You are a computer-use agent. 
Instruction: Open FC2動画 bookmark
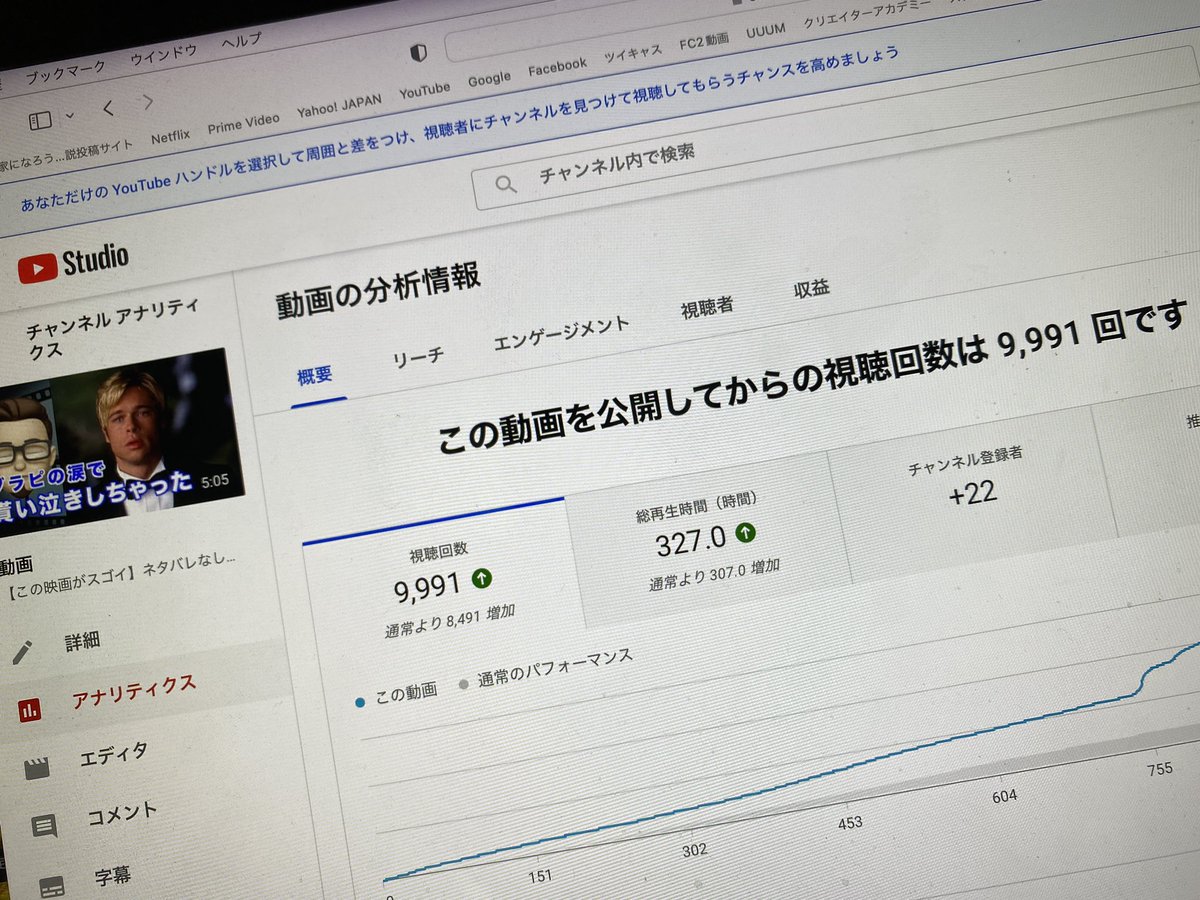click(704, 43)
